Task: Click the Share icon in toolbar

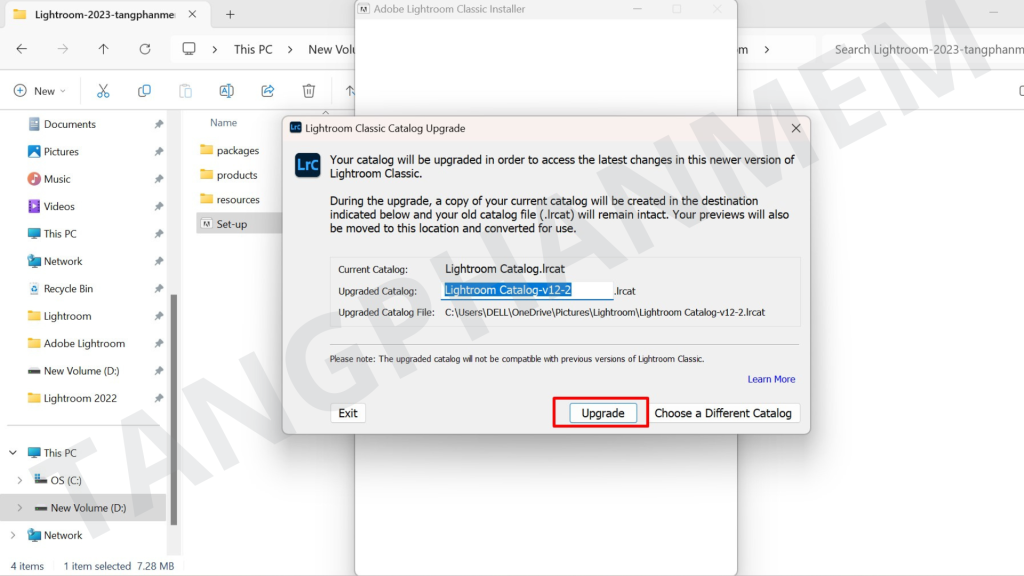Action: (x=268, y=91)
